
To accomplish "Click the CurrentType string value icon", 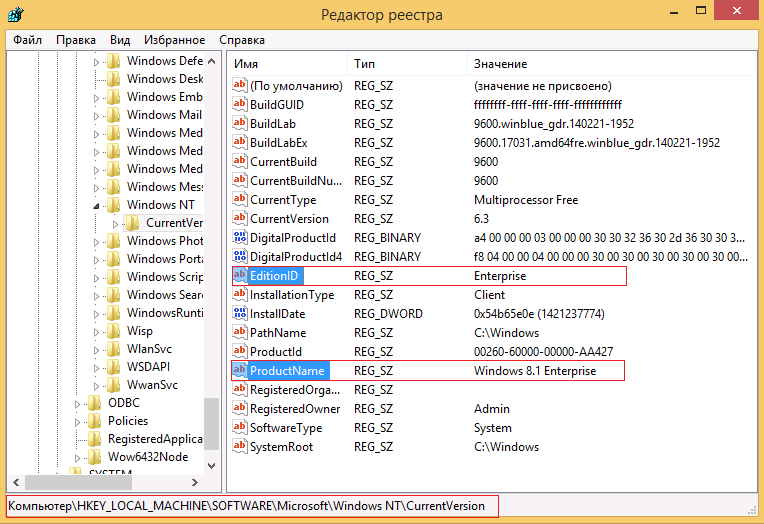I will (x=239, y=199).
